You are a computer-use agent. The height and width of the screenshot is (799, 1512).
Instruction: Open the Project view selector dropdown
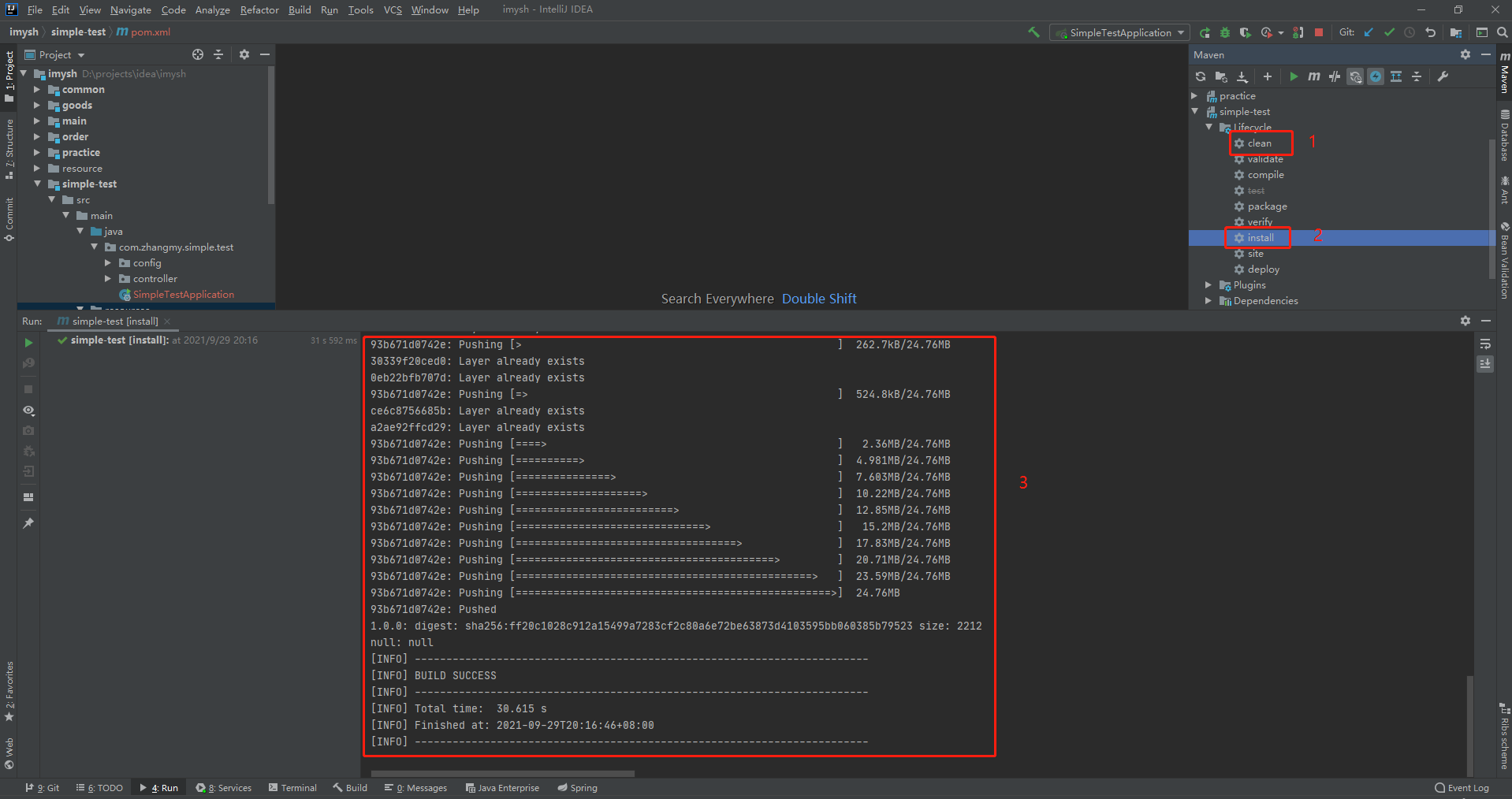[55, 54]
